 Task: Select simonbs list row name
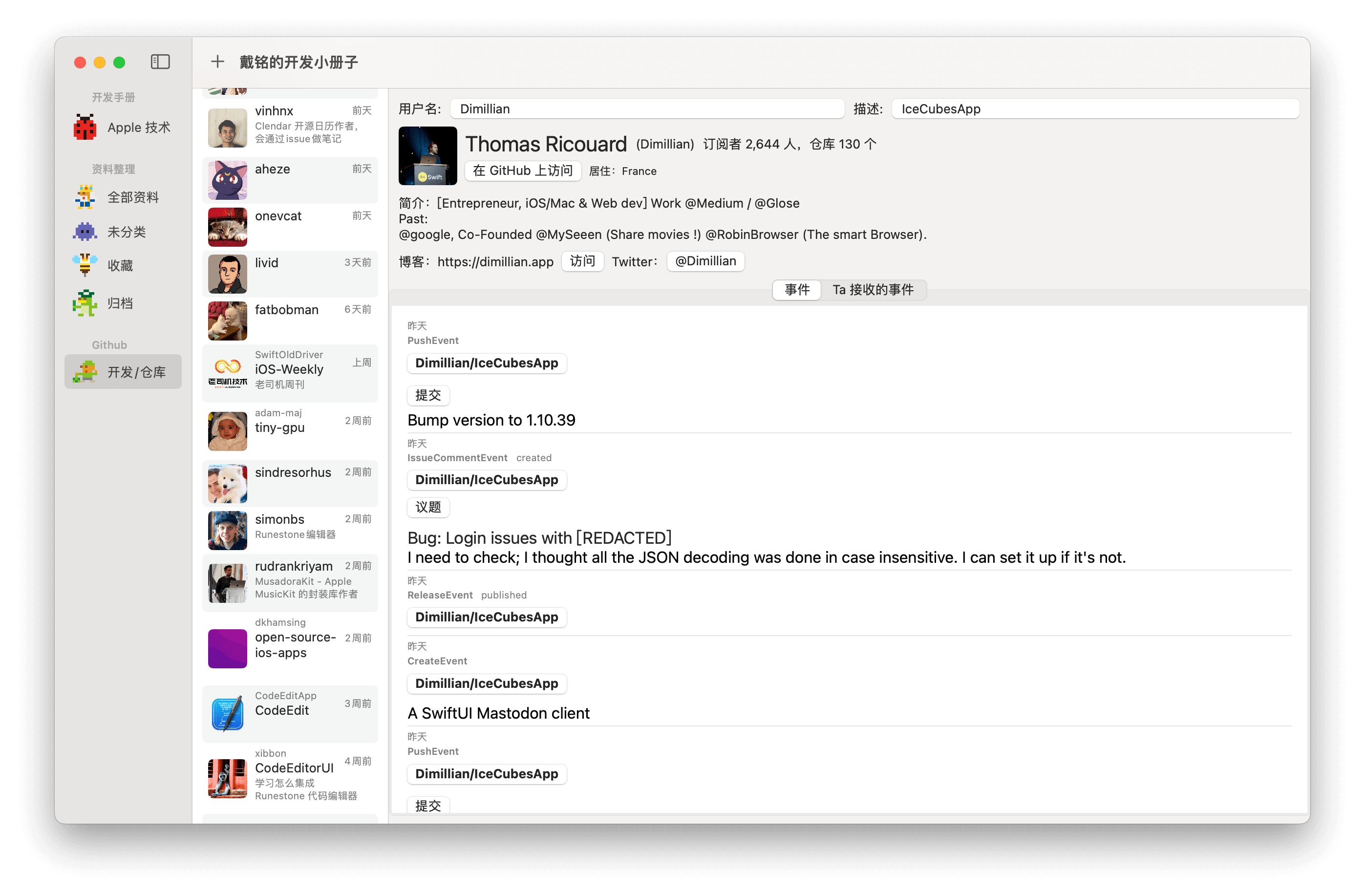[x=280, y=519]
